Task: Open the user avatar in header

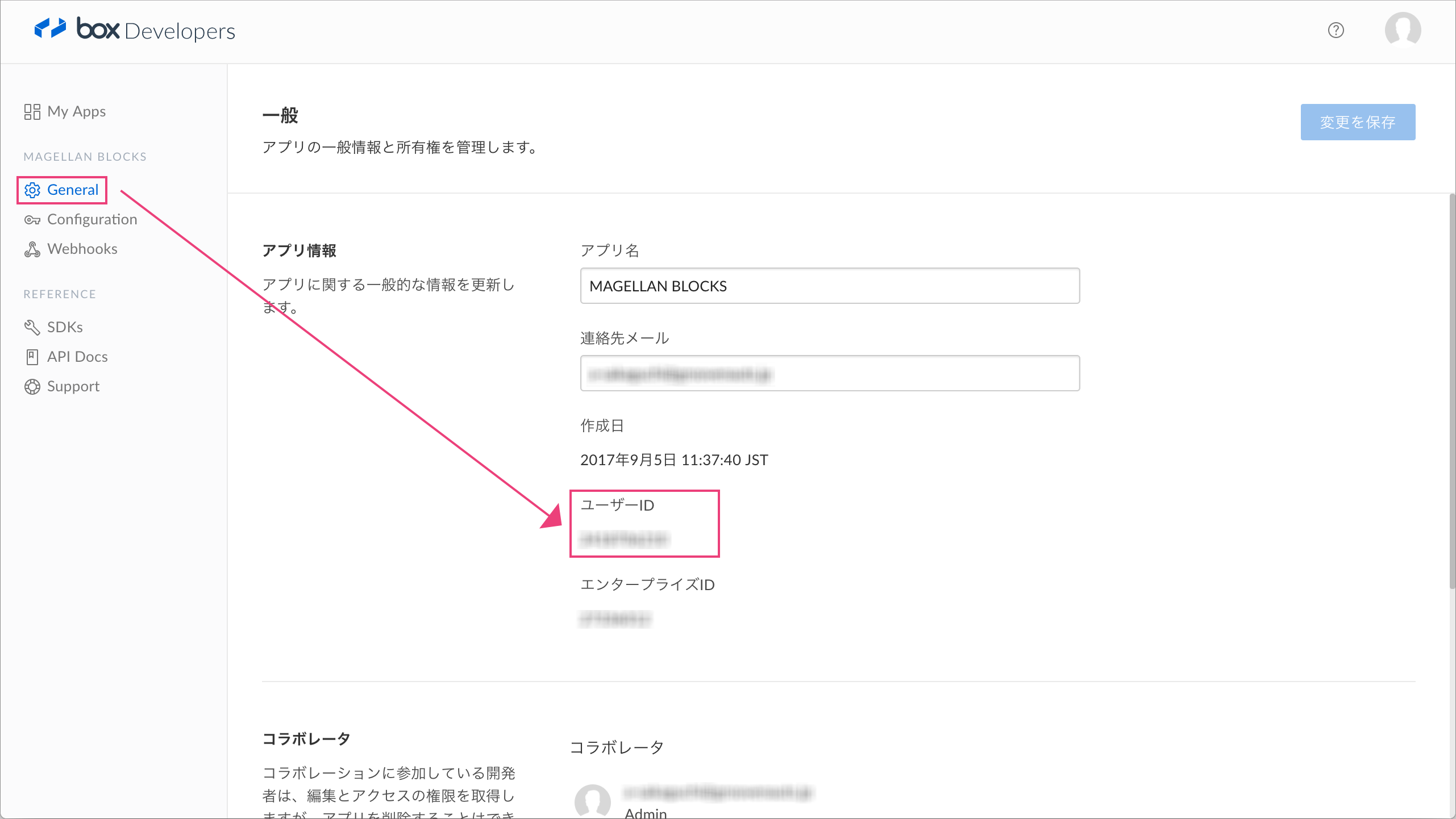Action: point(1403,30)
